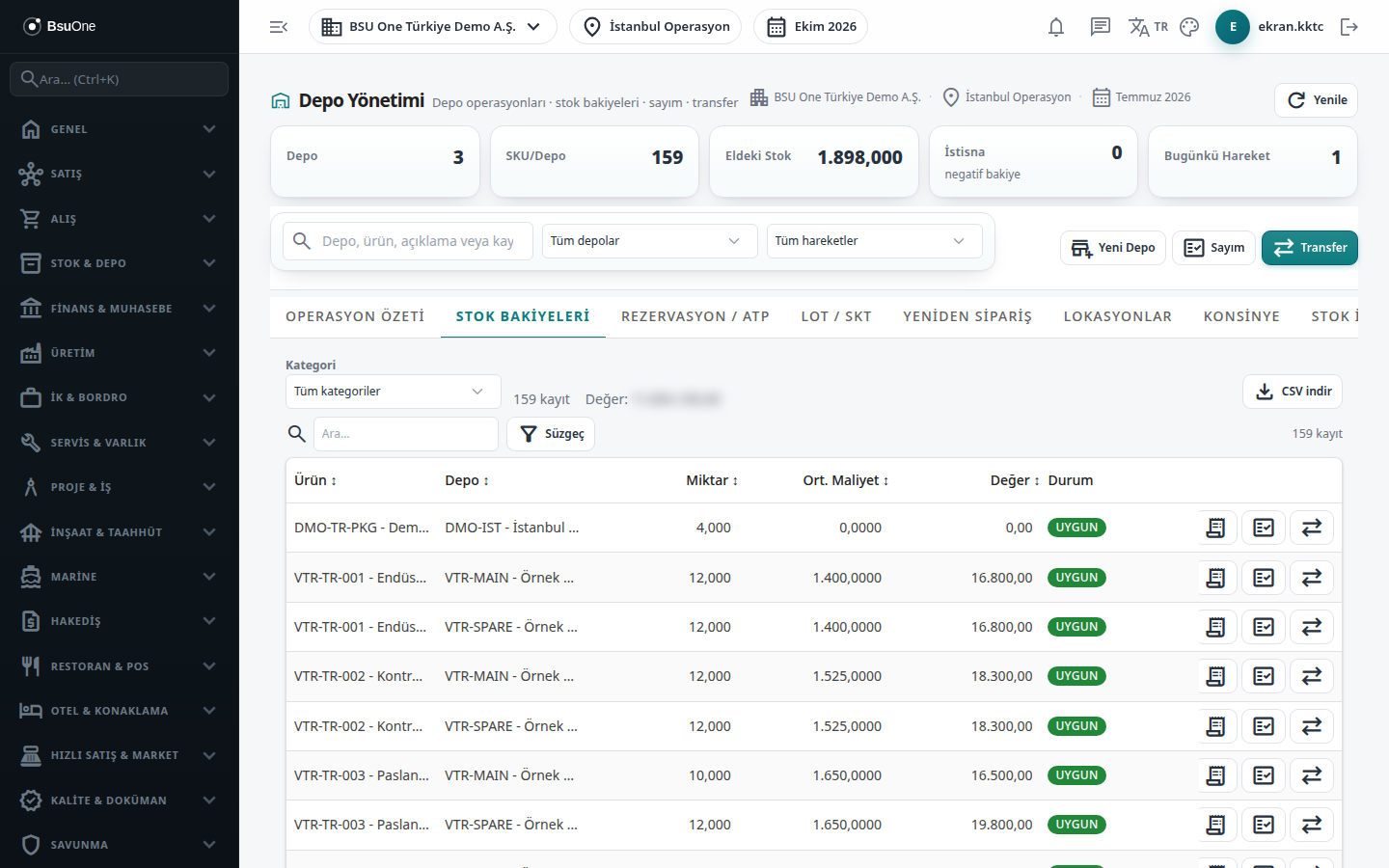Expand the Stok & Depo sidebar section

(120, 263)
